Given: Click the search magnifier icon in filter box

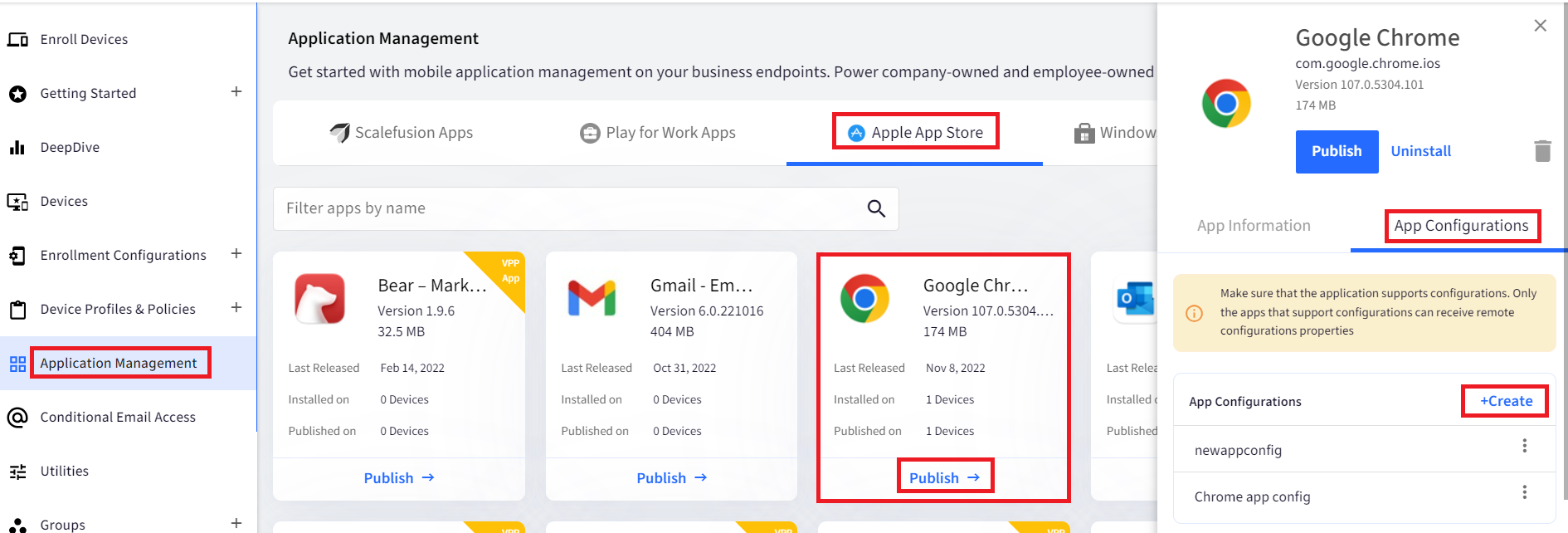Looking at the screenshot, I should click(876, 208).
